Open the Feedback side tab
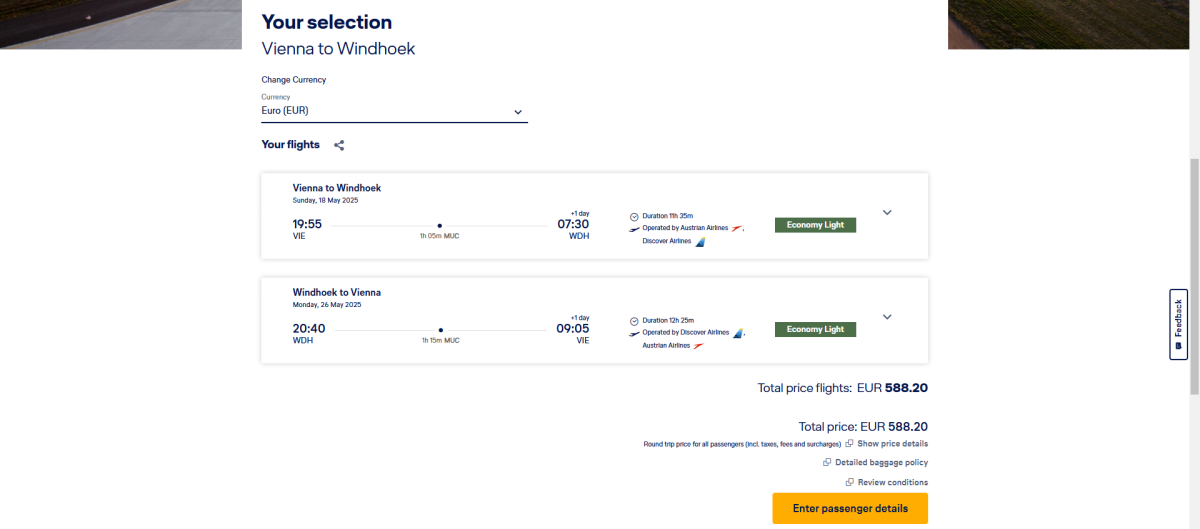 [x=1178, y=324]
